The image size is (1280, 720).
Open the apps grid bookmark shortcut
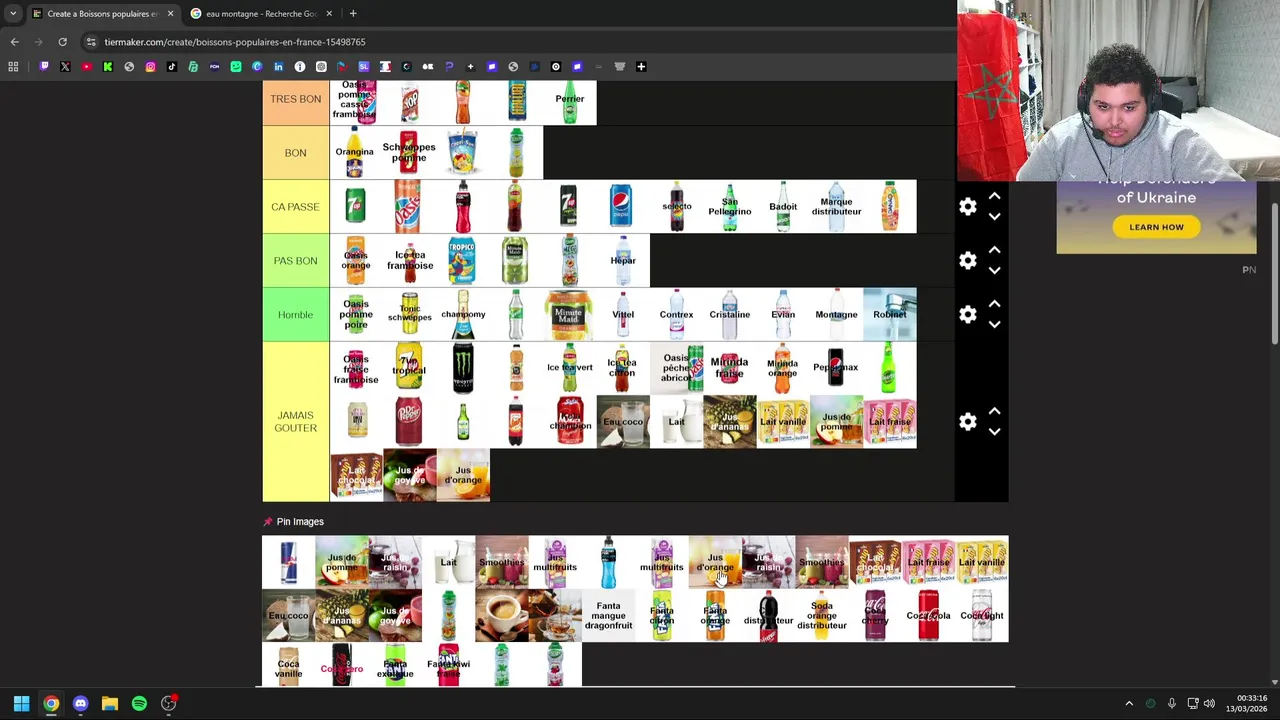coord(13,67)
